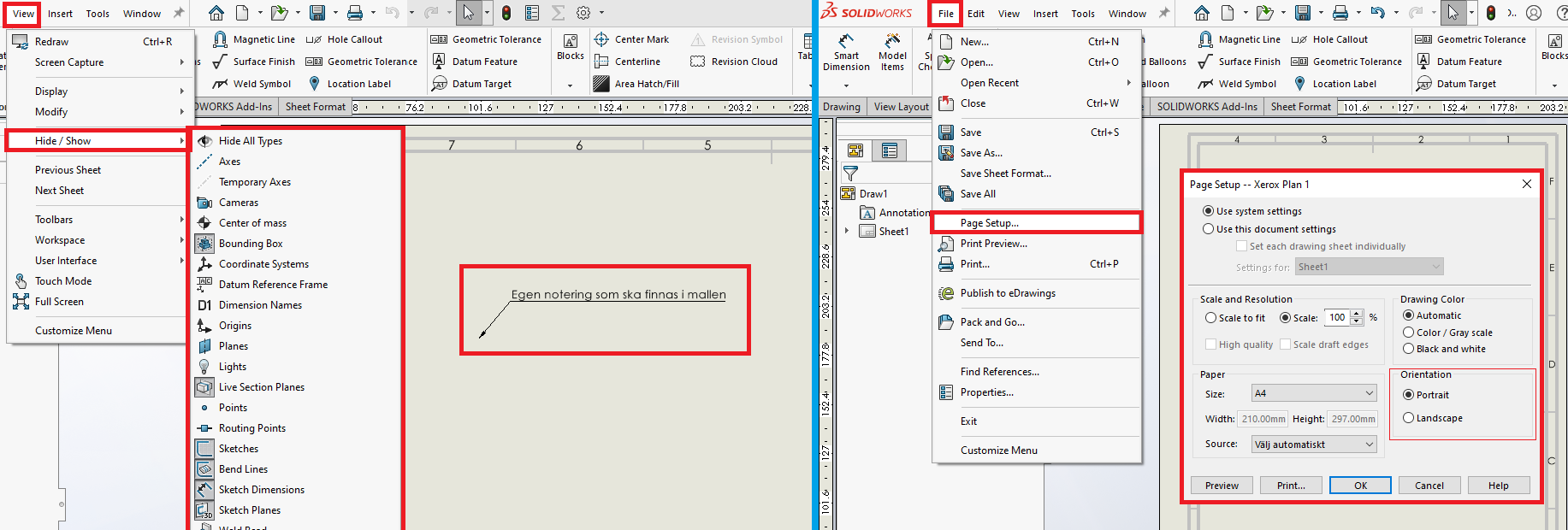Select 'Use this document settings' radio button
Image resolution: width=1568 pixels, height=530 pixels.
pos(1209,229)
